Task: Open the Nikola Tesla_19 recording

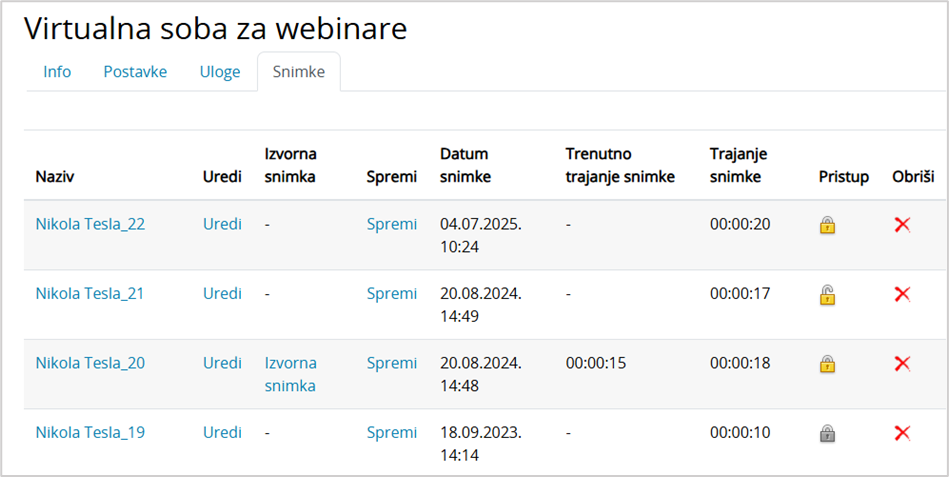Action: [90, 432]
